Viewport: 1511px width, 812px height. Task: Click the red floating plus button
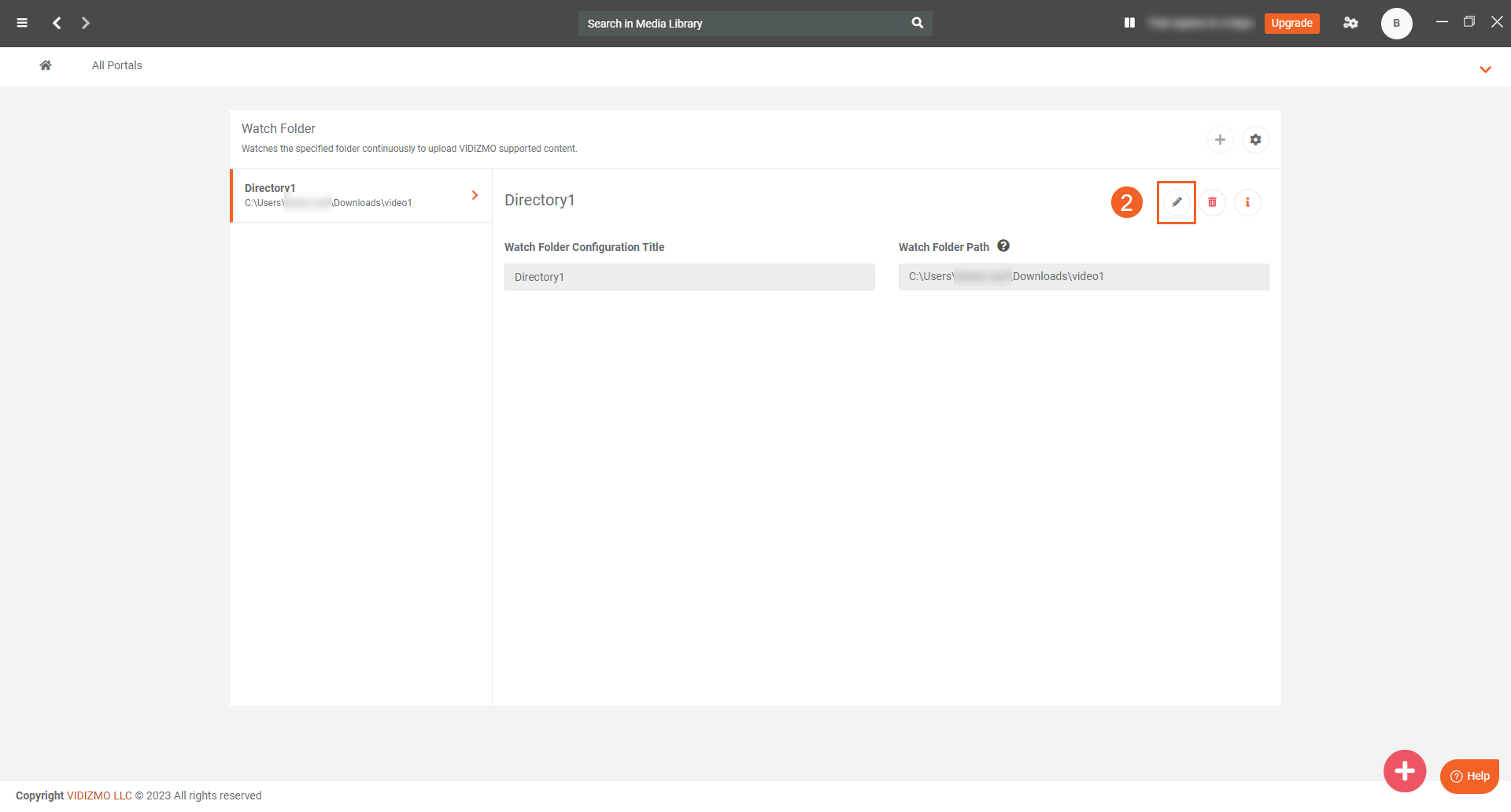1405,771
